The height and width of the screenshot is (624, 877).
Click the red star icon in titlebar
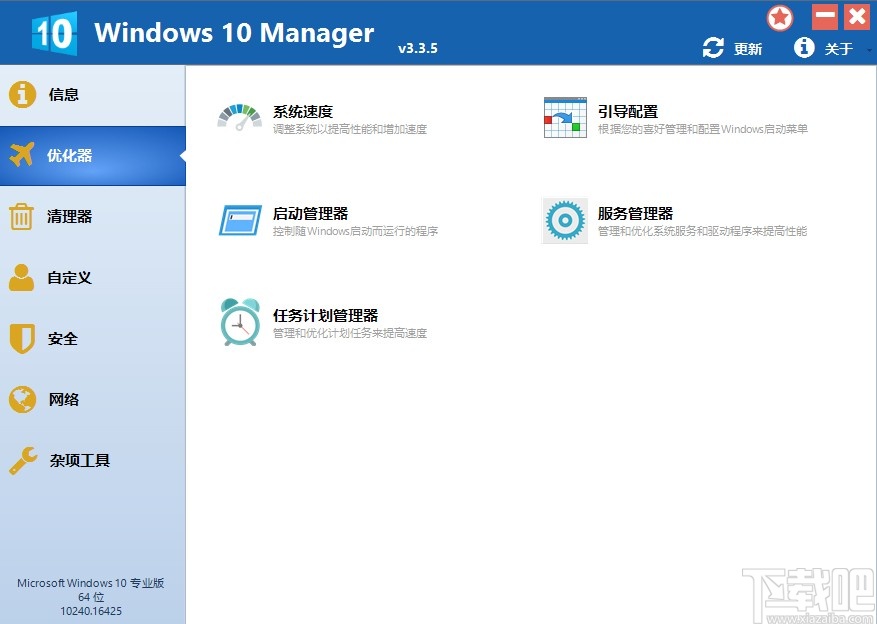coord(779,17)
